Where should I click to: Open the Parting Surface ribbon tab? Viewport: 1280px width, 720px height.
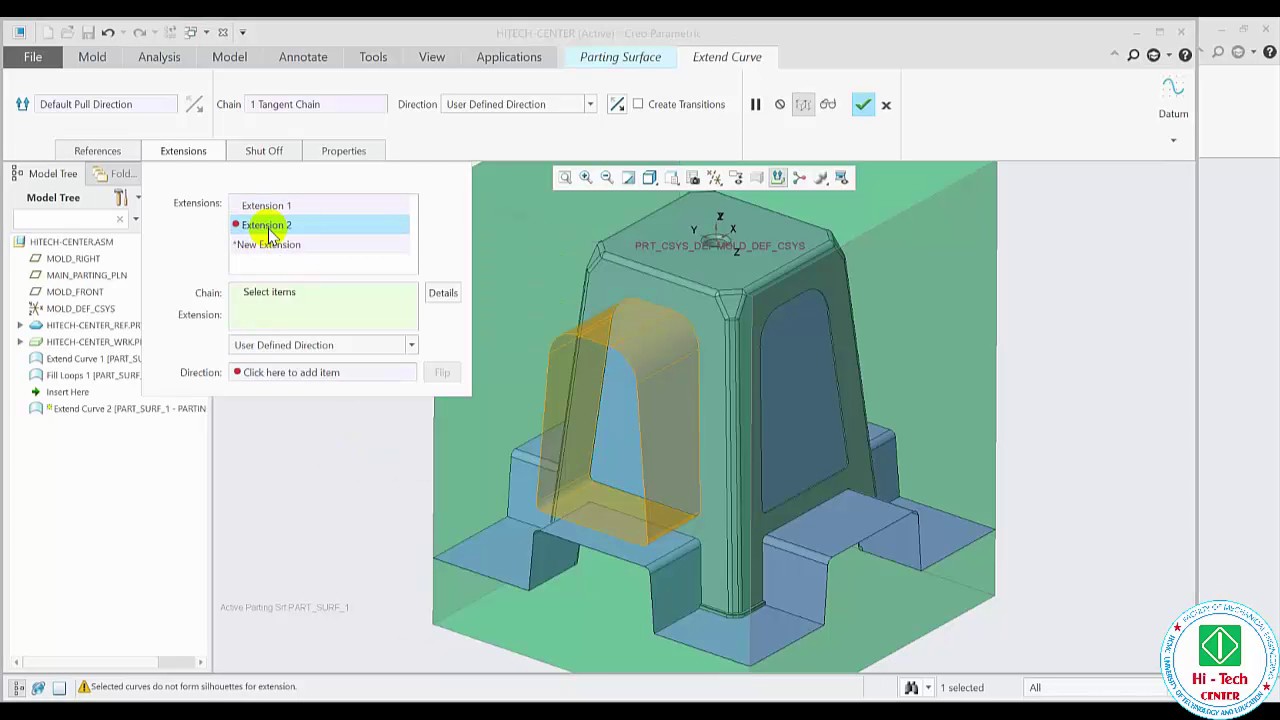click(x=620, y=57)
